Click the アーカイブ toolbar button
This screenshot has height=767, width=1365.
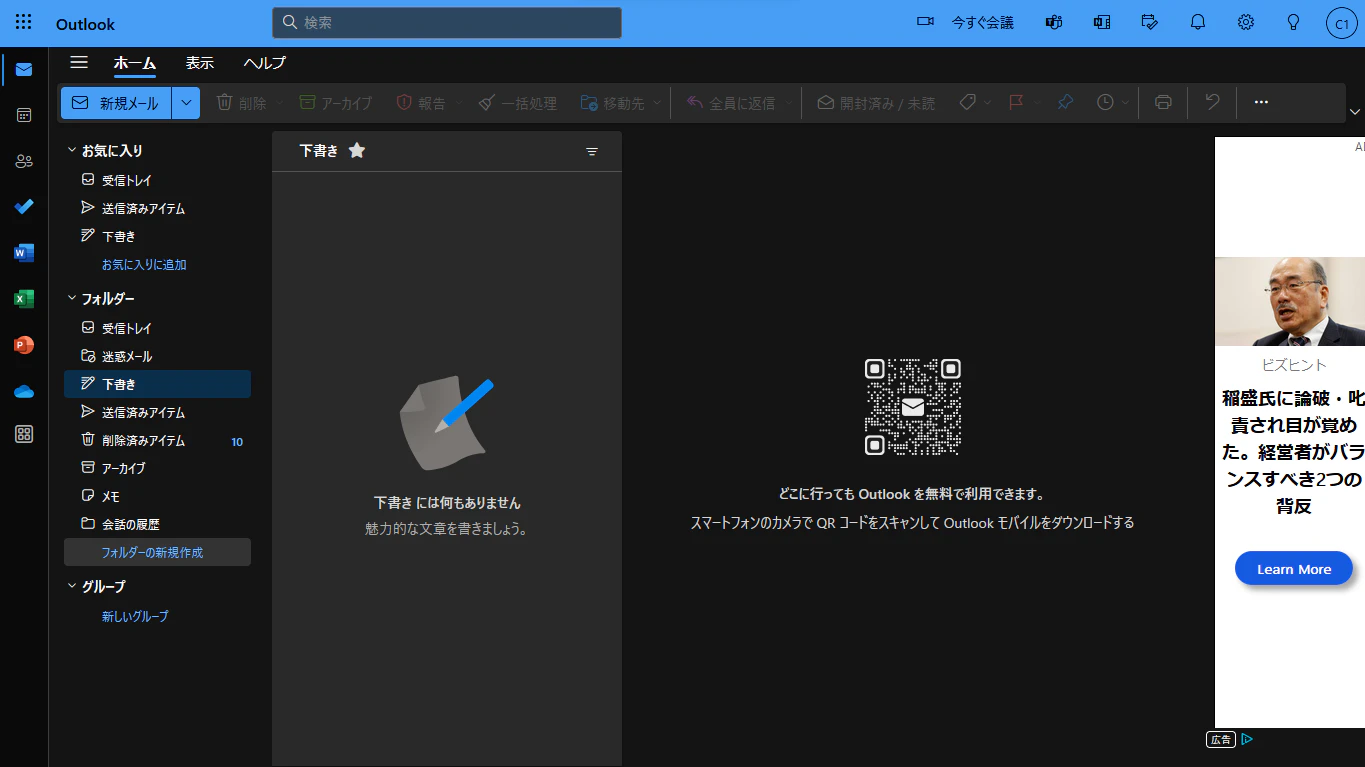336,103
